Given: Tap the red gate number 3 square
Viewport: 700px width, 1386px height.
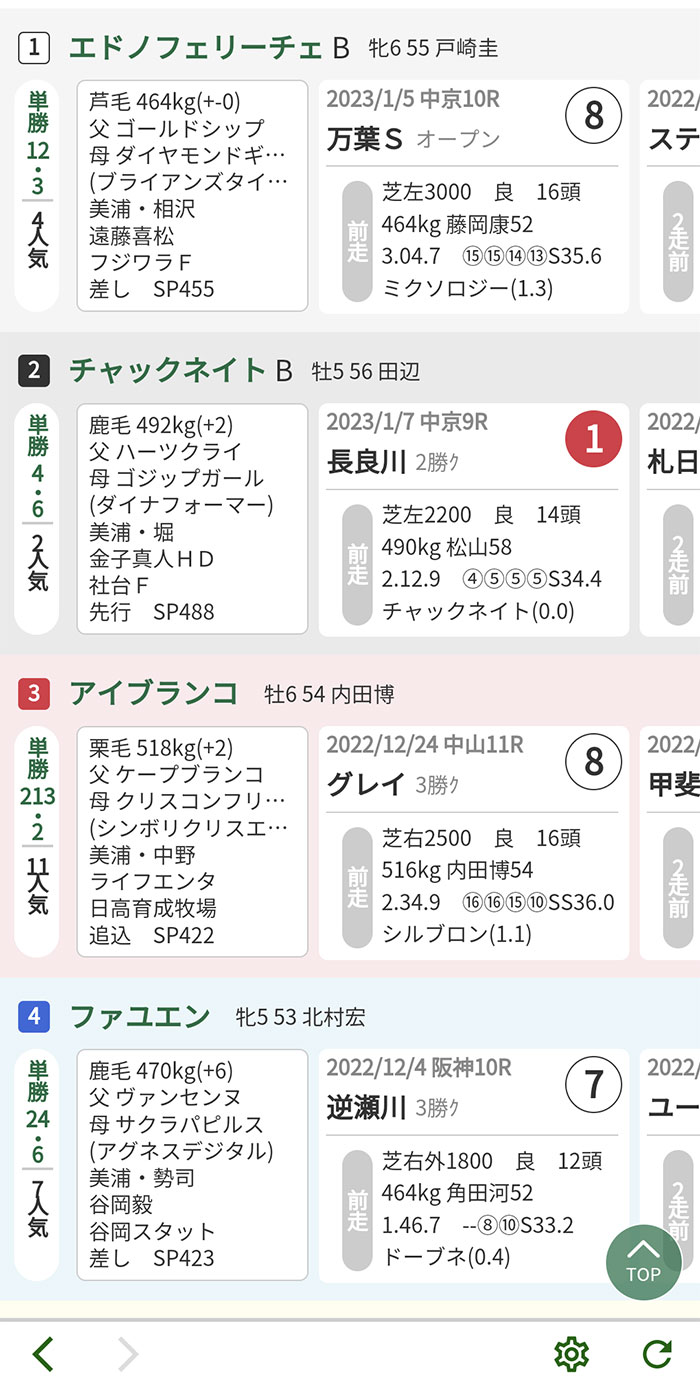Looking at the screenshot, I should 34,694.
